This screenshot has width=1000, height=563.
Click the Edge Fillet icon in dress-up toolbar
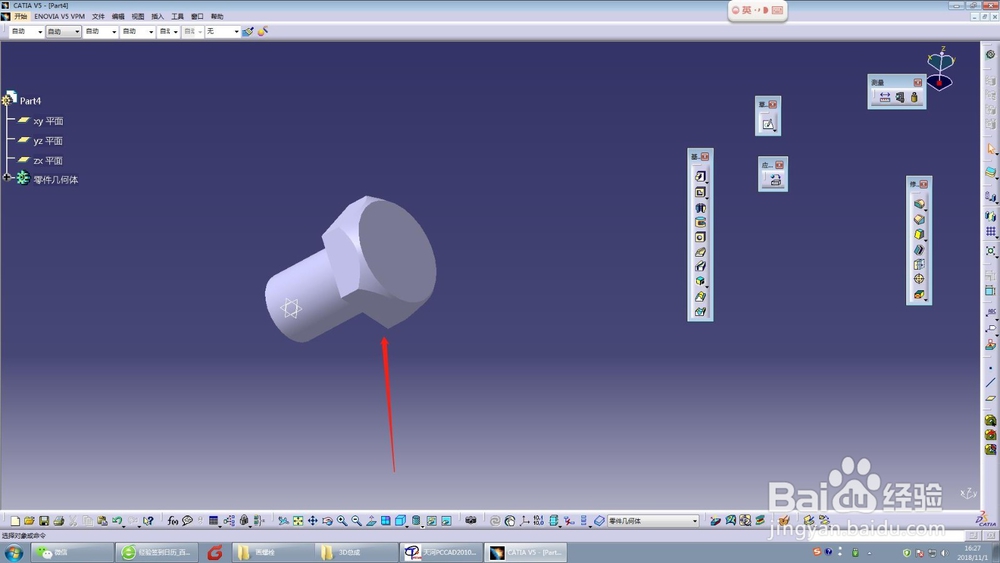919,204
